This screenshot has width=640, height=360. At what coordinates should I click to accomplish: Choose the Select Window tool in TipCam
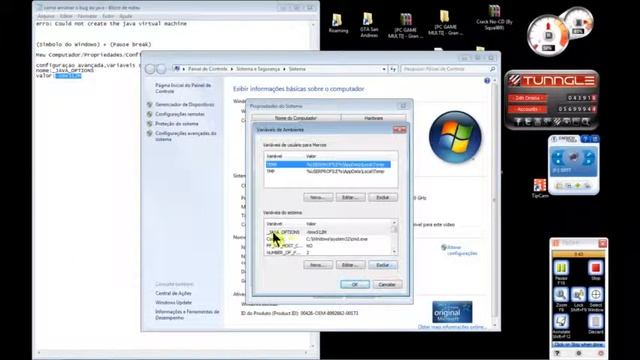pyautogui.click(x=596, y=295)
